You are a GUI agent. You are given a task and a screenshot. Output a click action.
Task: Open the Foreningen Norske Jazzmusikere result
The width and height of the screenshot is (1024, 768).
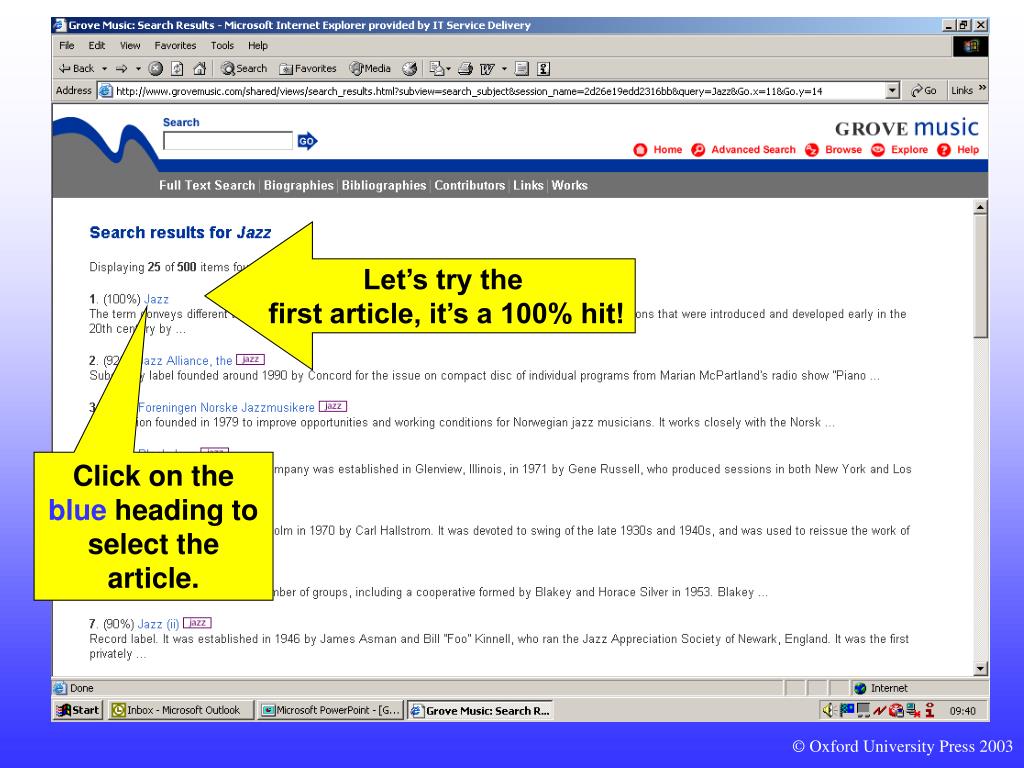pos(226,408)
